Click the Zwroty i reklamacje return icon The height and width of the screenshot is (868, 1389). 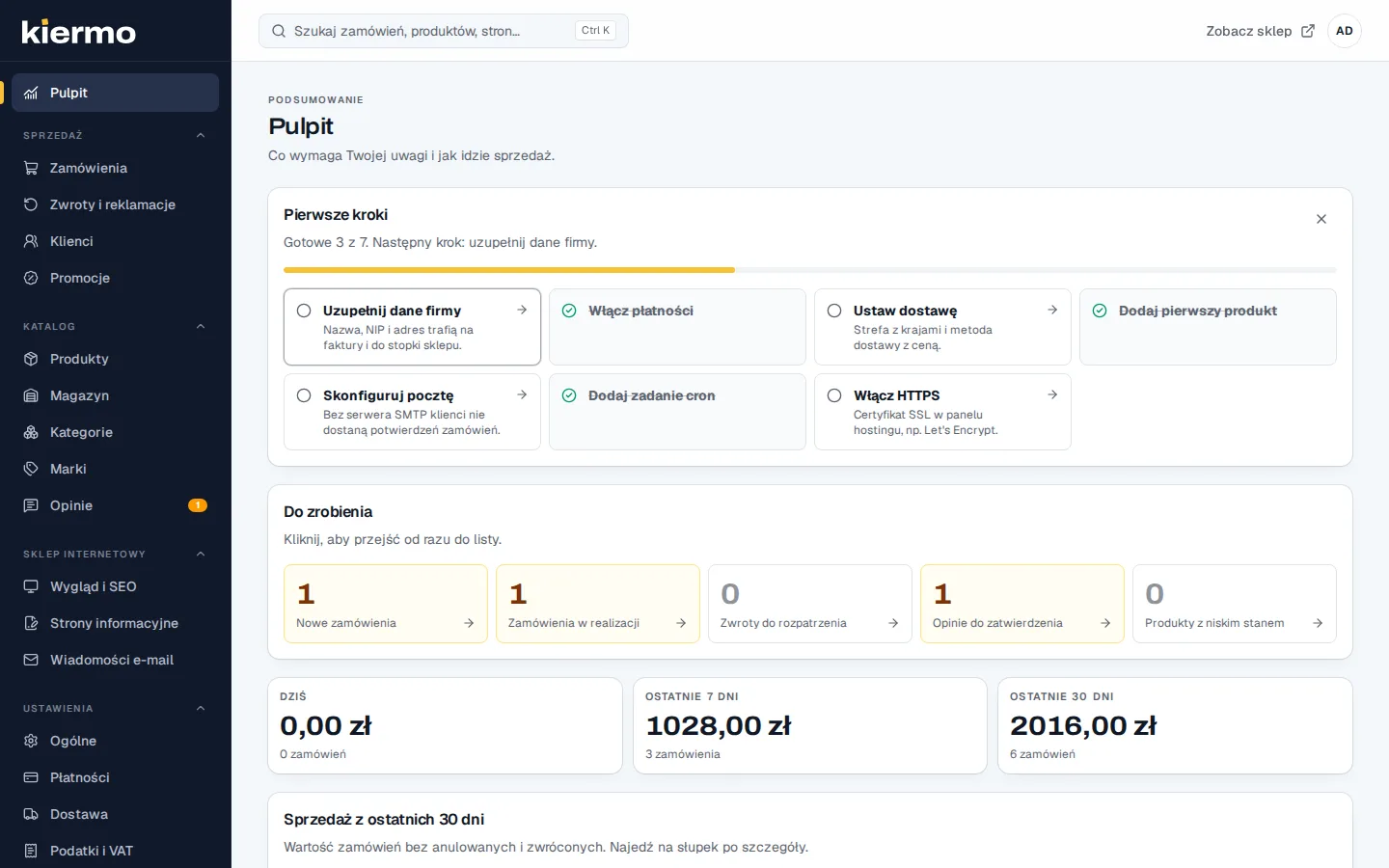click(31, 204)
